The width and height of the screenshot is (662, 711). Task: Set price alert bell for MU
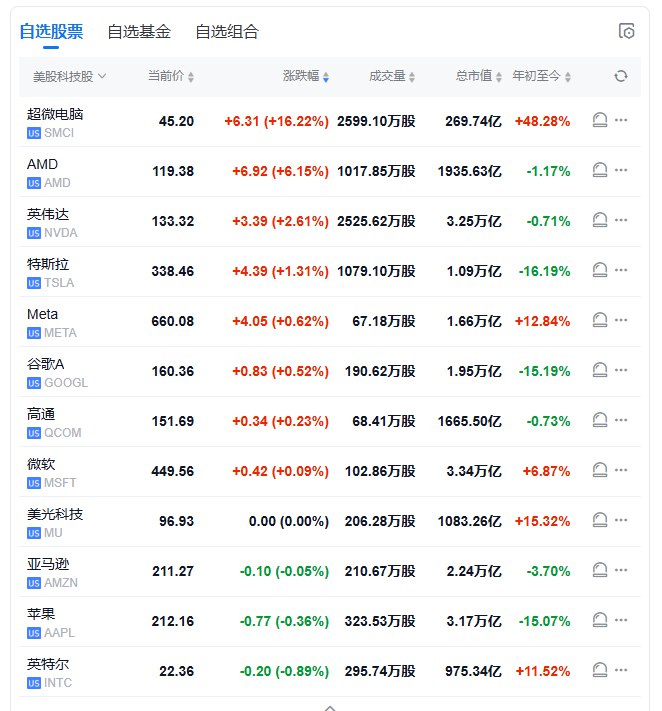coord(599,520)
